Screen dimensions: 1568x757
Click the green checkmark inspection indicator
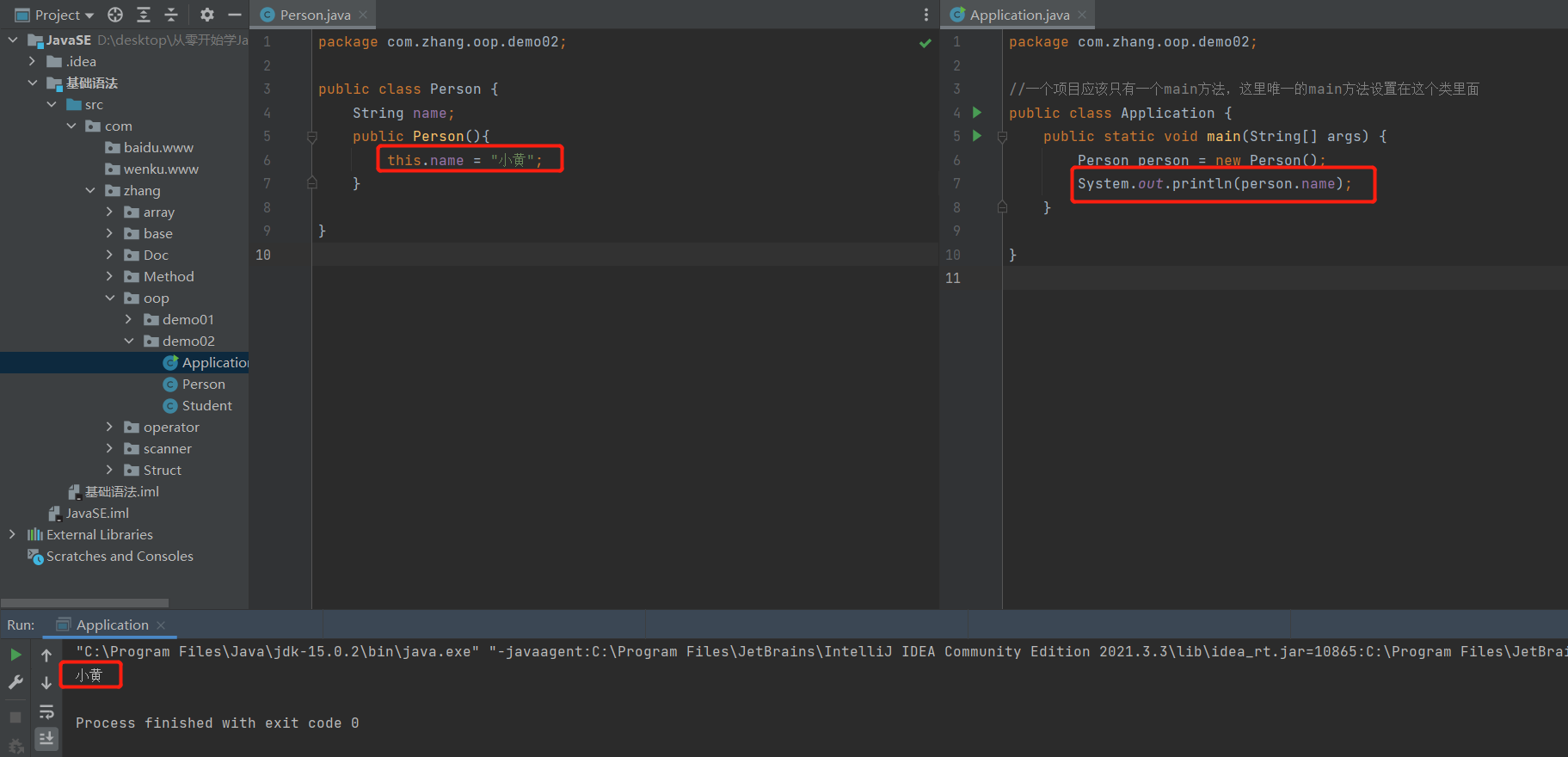pyautogui.click(x=925, y=43)
